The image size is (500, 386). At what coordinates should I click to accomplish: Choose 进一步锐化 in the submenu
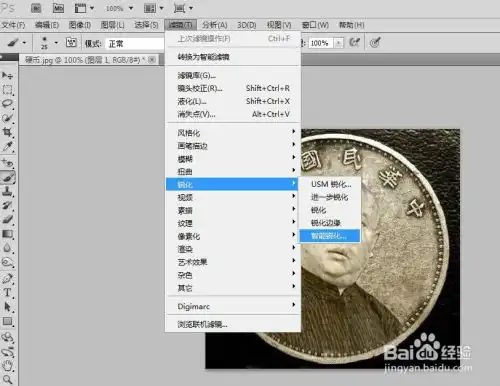pyautogui.click(x=330, y=197)
